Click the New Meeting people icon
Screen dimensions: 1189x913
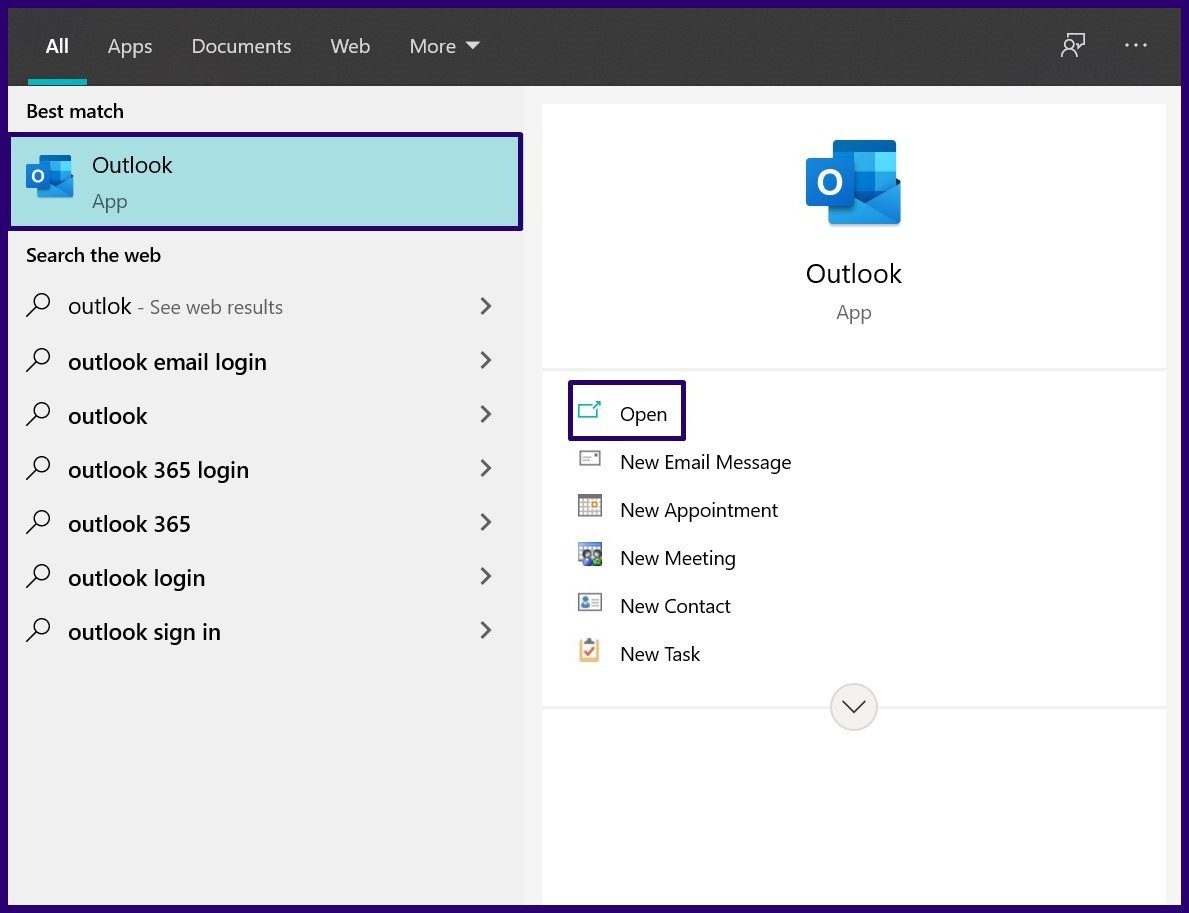pyautogui.click(x=589, y=554)
